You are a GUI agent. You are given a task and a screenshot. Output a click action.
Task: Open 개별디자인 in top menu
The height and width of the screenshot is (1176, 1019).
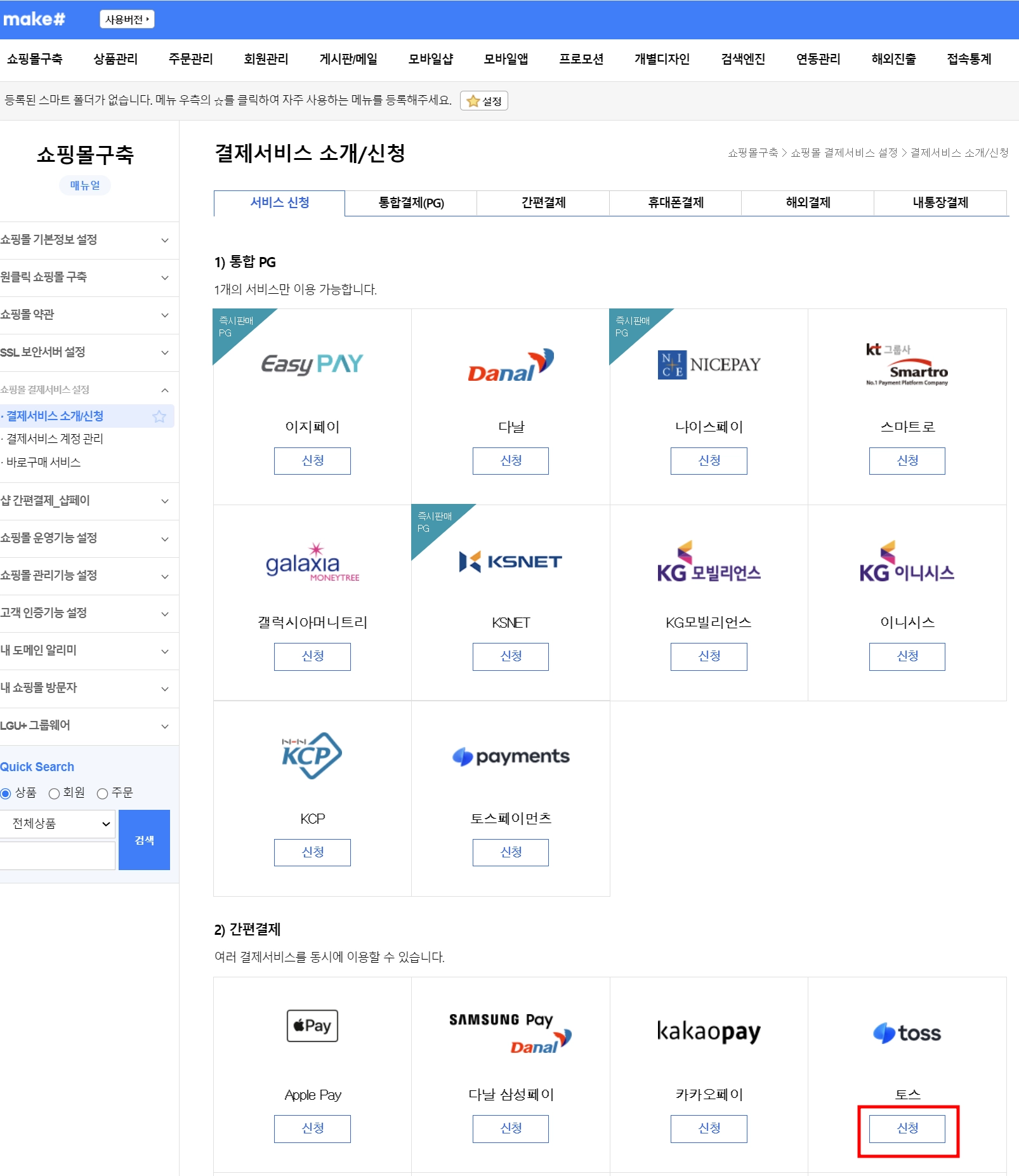pos(662,59)
